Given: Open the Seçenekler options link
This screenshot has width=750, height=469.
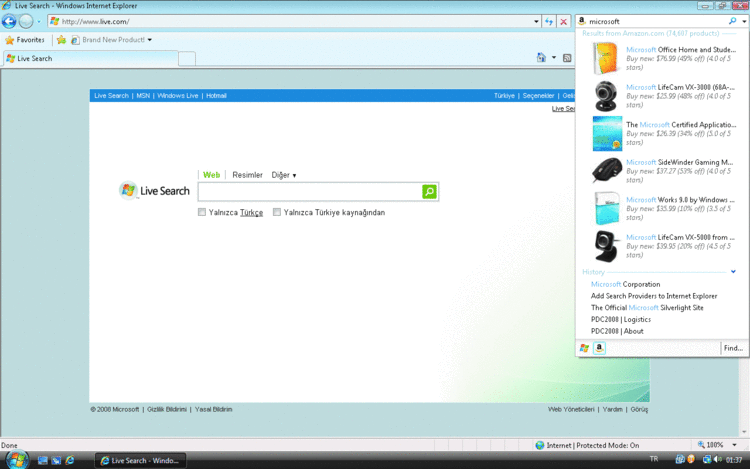Looking at the screenshot, I should click(x=538, y=96).
